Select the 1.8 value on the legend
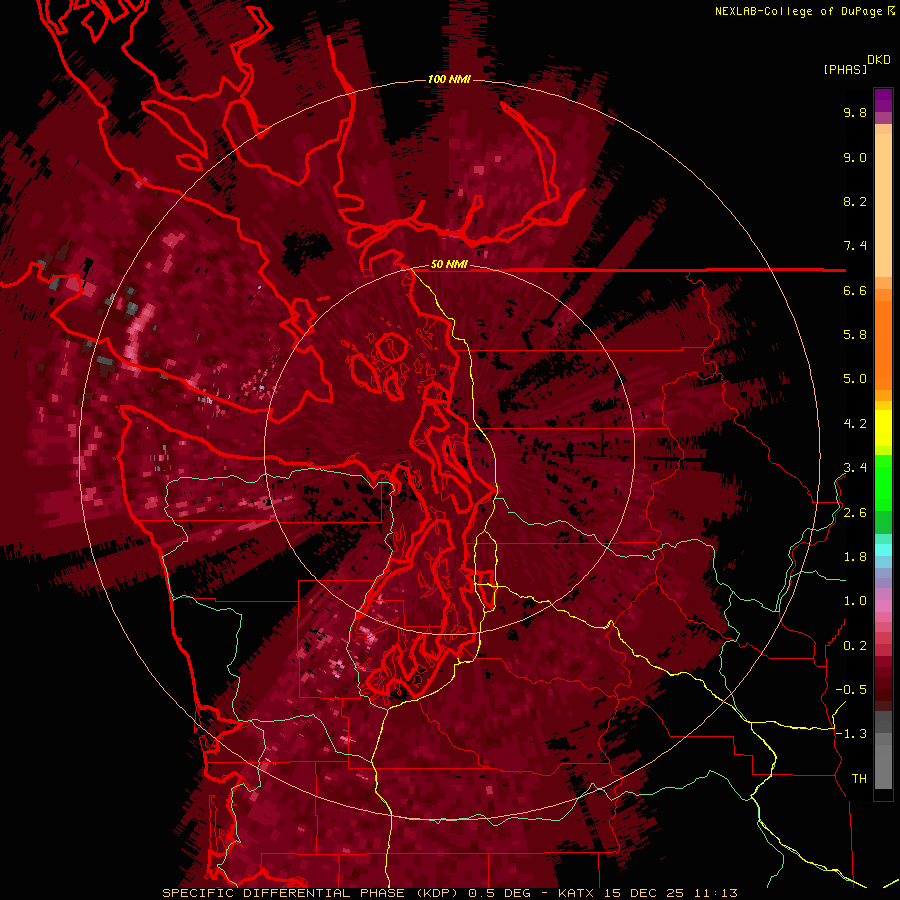Image resolution: width=900 pixels, height=900 pixels. (855, 557)
